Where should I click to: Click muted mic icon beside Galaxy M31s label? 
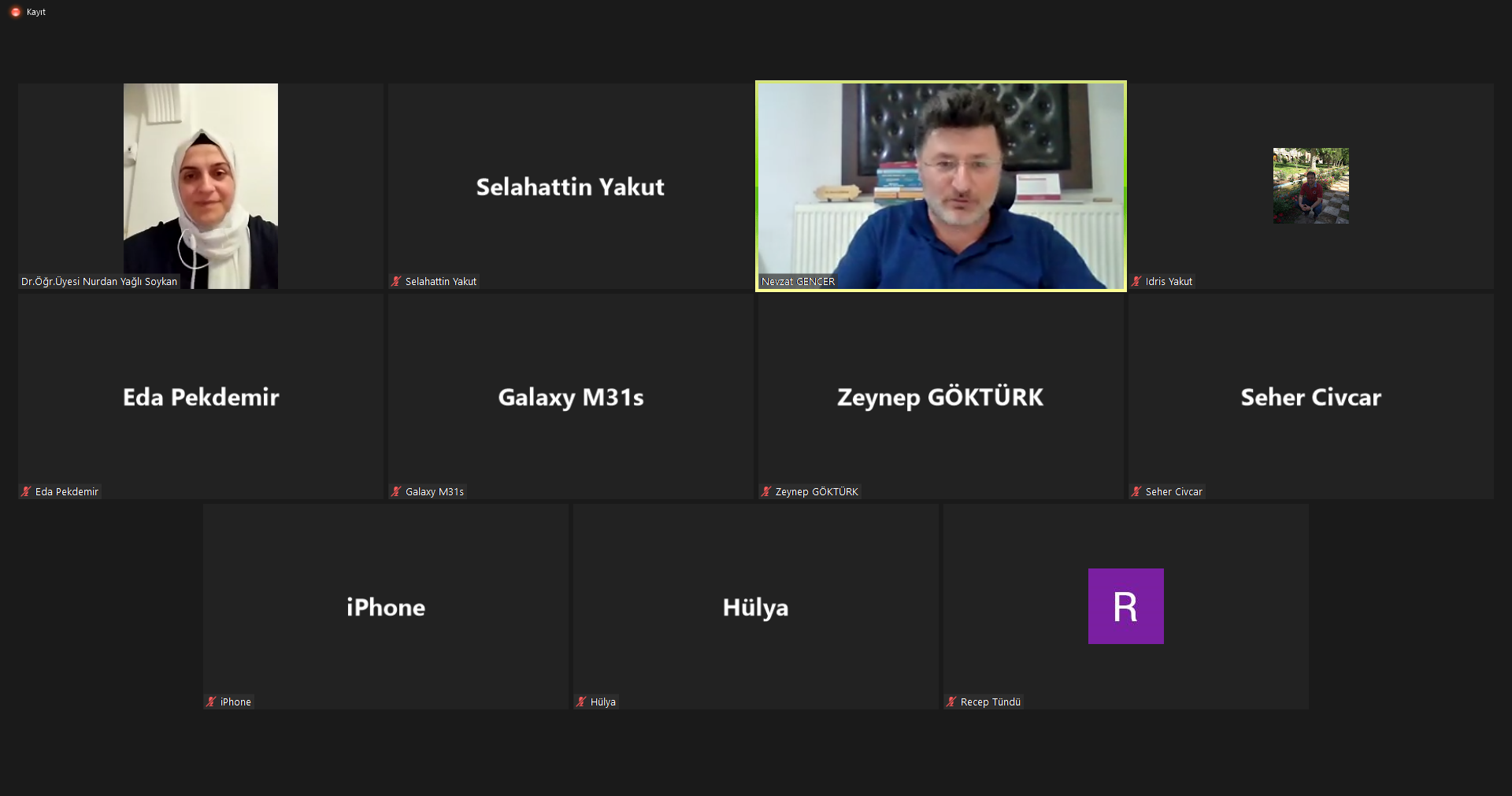pos(397,491)
